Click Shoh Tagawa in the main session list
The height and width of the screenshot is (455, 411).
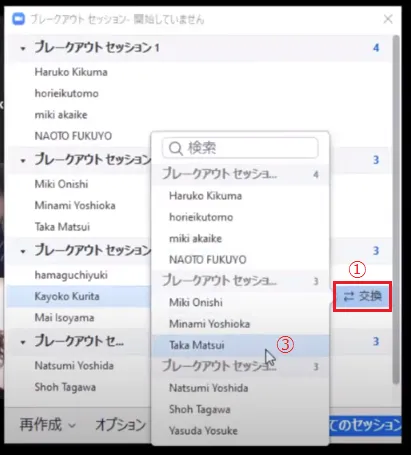[65, 387]
